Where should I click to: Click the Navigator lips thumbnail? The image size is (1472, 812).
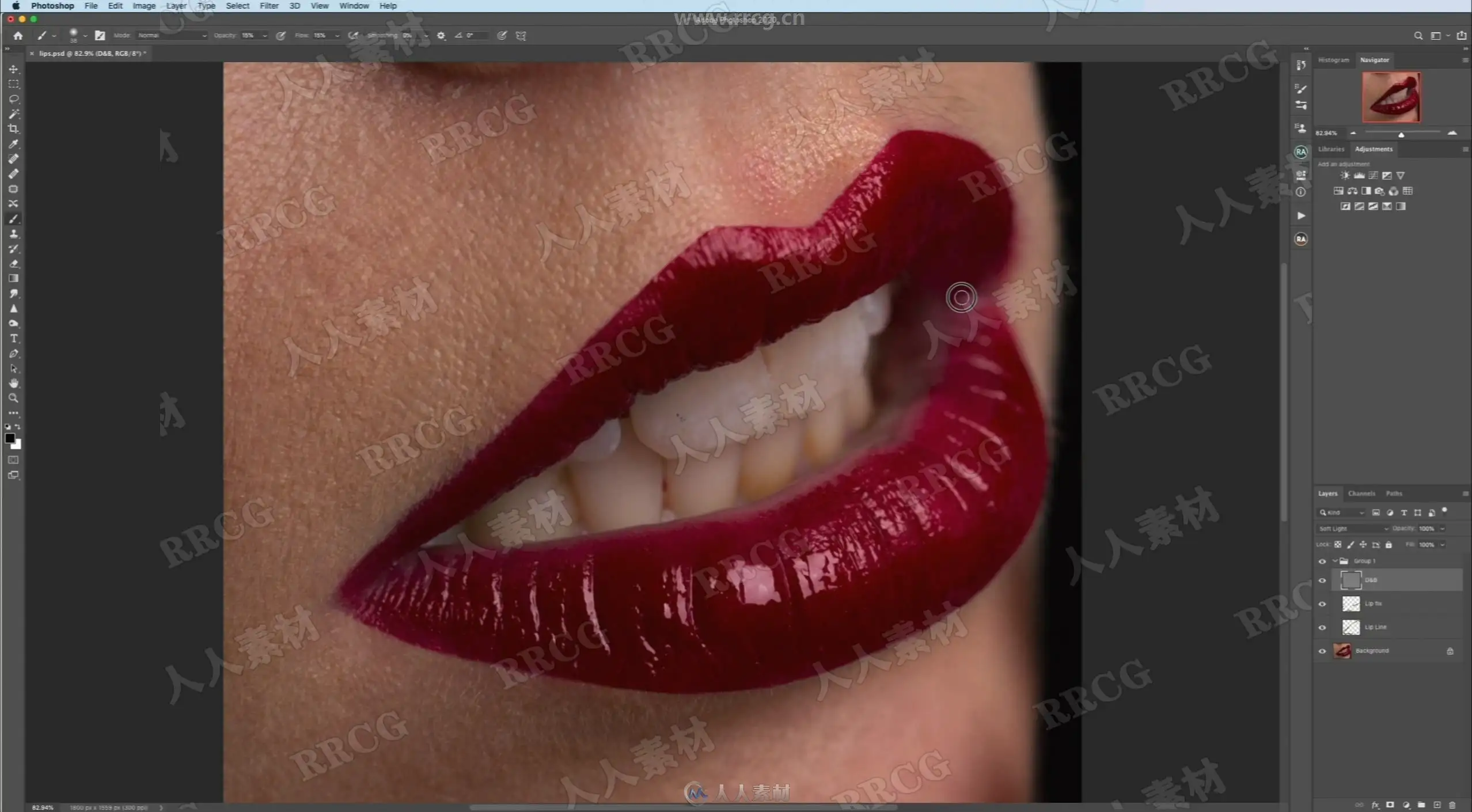(1391, 97)
